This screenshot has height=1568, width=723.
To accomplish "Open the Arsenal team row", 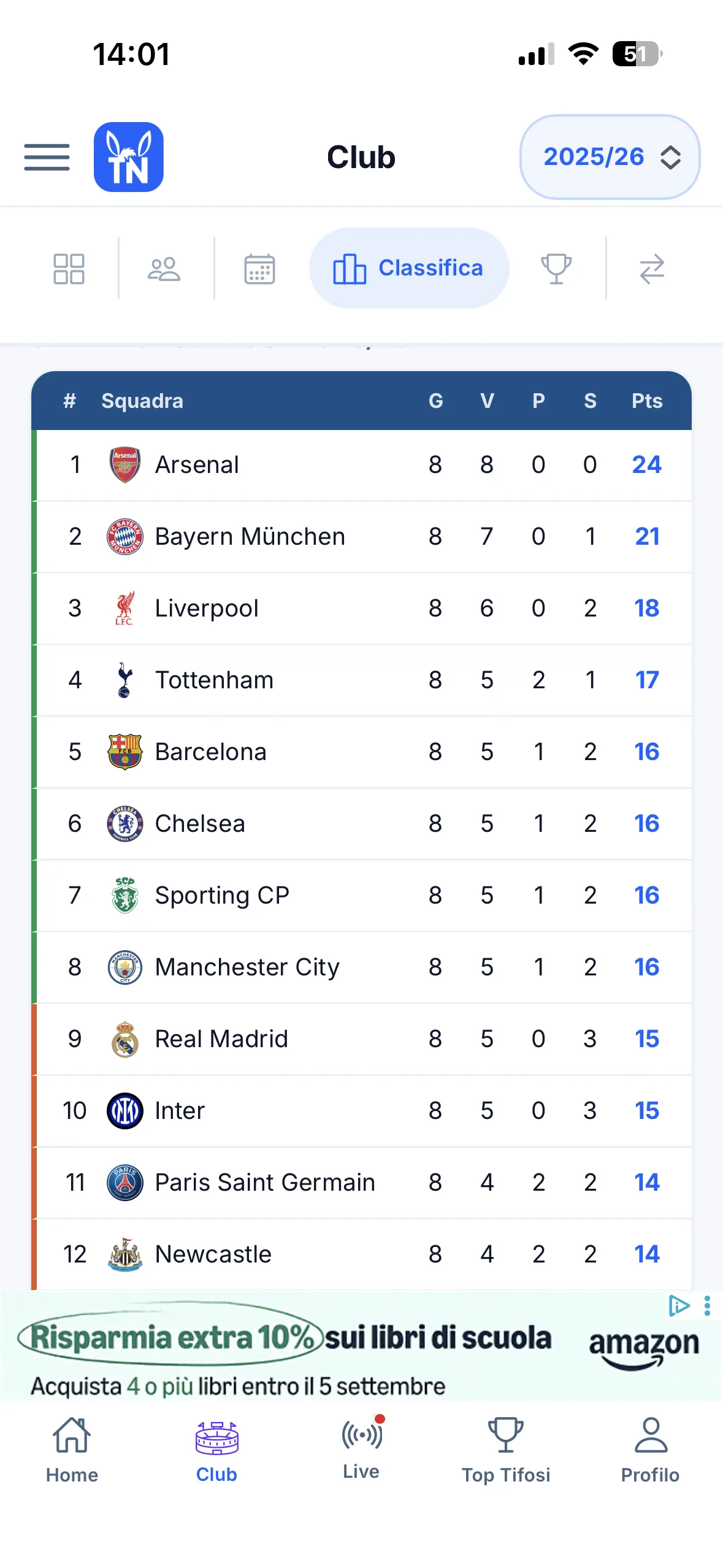I will point(362,465).
